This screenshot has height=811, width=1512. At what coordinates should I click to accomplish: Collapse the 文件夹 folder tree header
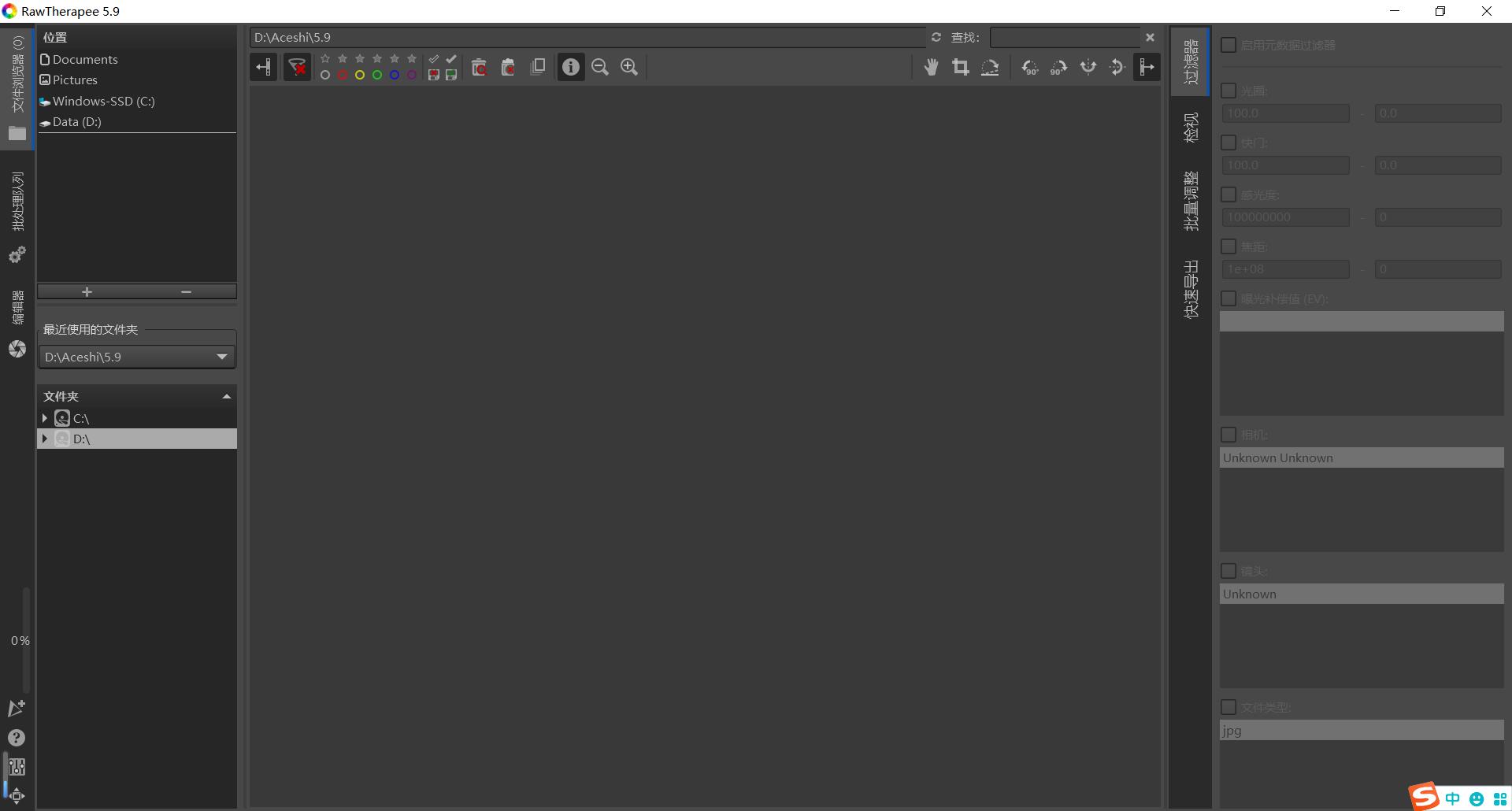[137, 396]
